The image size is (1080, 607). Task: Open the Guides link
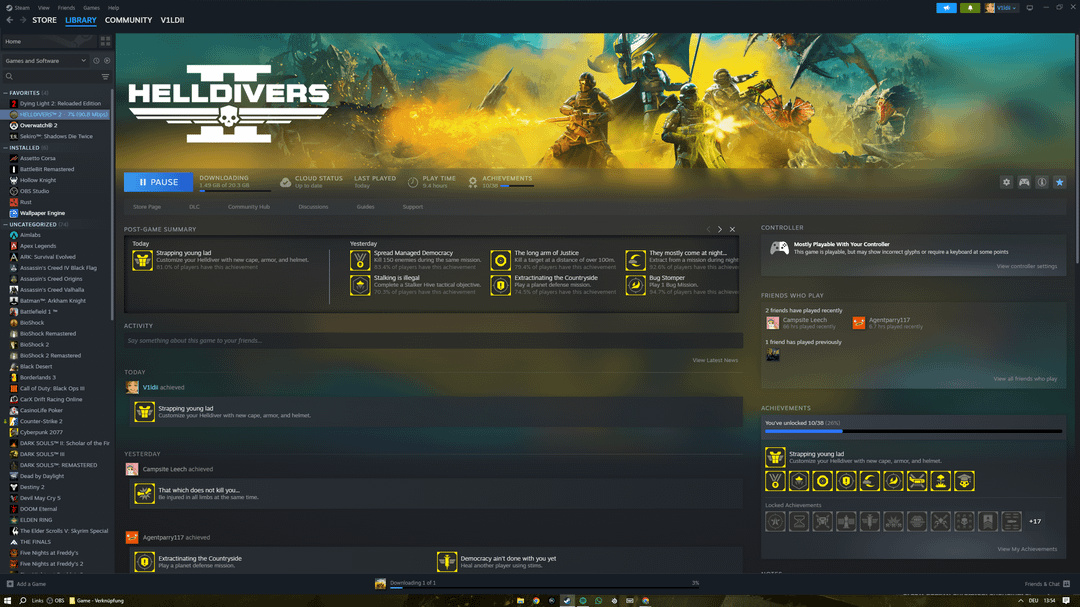point(365,207)
